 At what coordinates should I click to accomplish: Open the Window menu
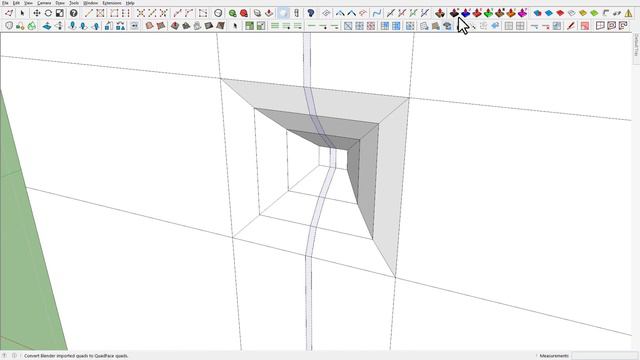tap(91, 3)
